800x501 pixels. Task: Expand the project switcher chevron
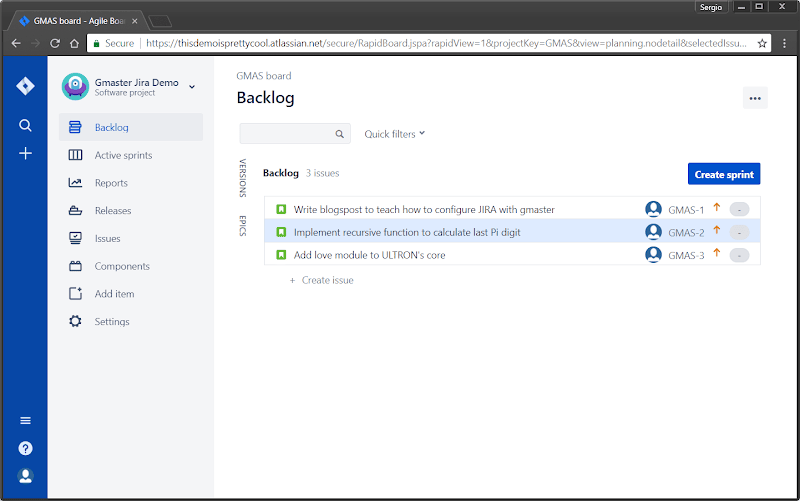(x=192, y=87)
